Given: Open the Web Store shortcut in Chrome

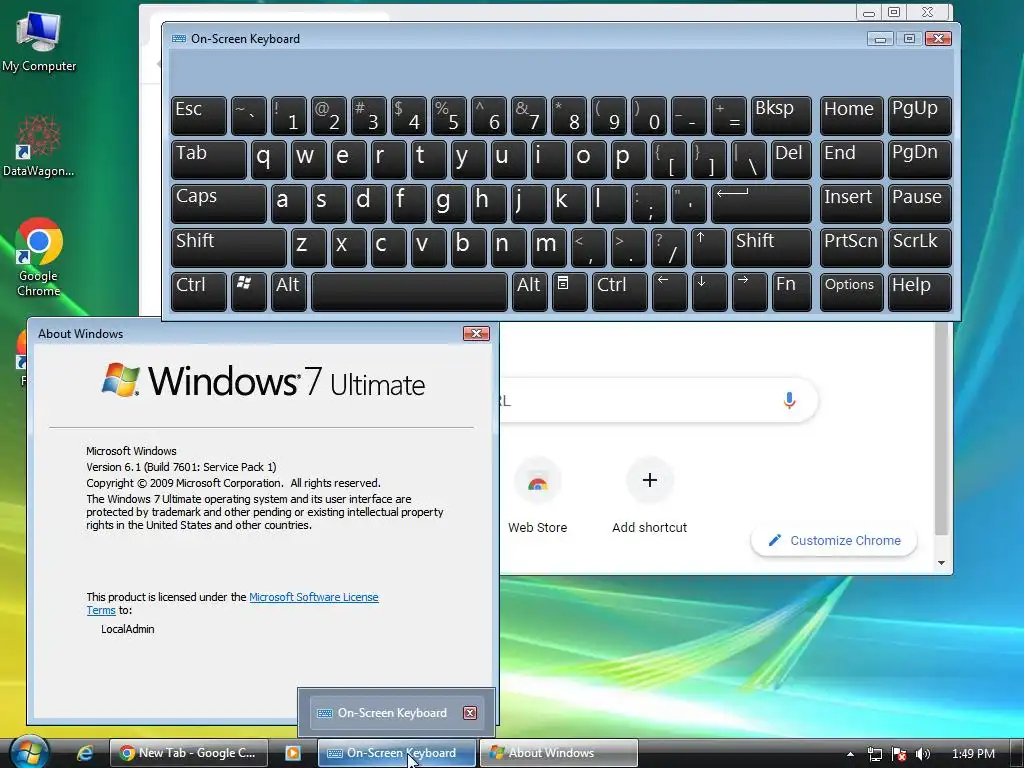Looking at the screenshot, I should 537,496.
